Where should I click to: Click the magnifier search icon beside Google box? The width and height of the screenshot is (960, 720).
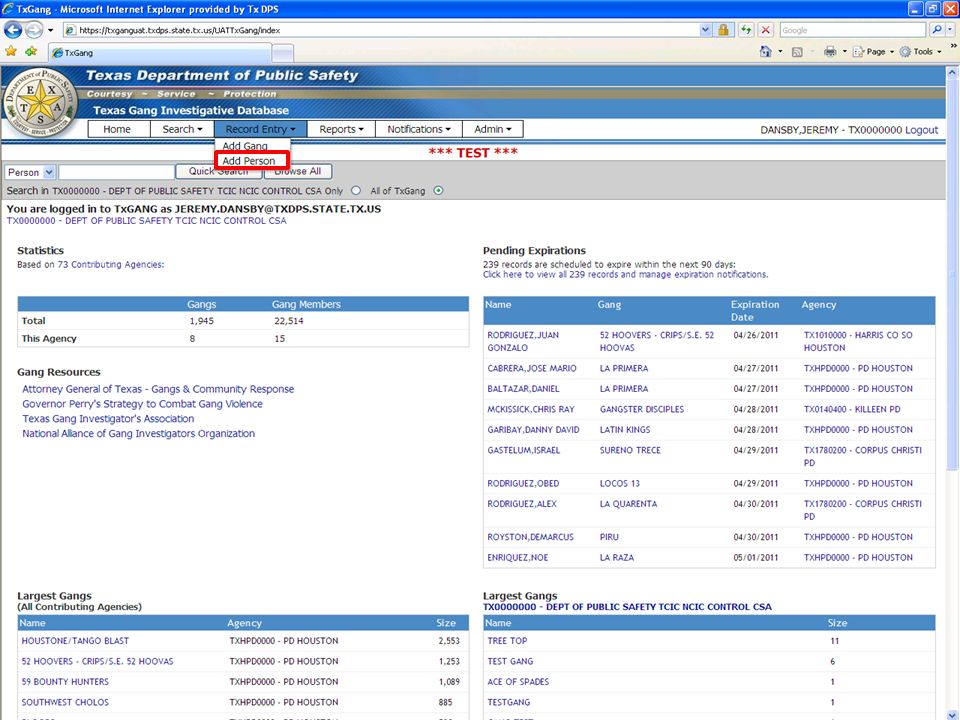936,29
